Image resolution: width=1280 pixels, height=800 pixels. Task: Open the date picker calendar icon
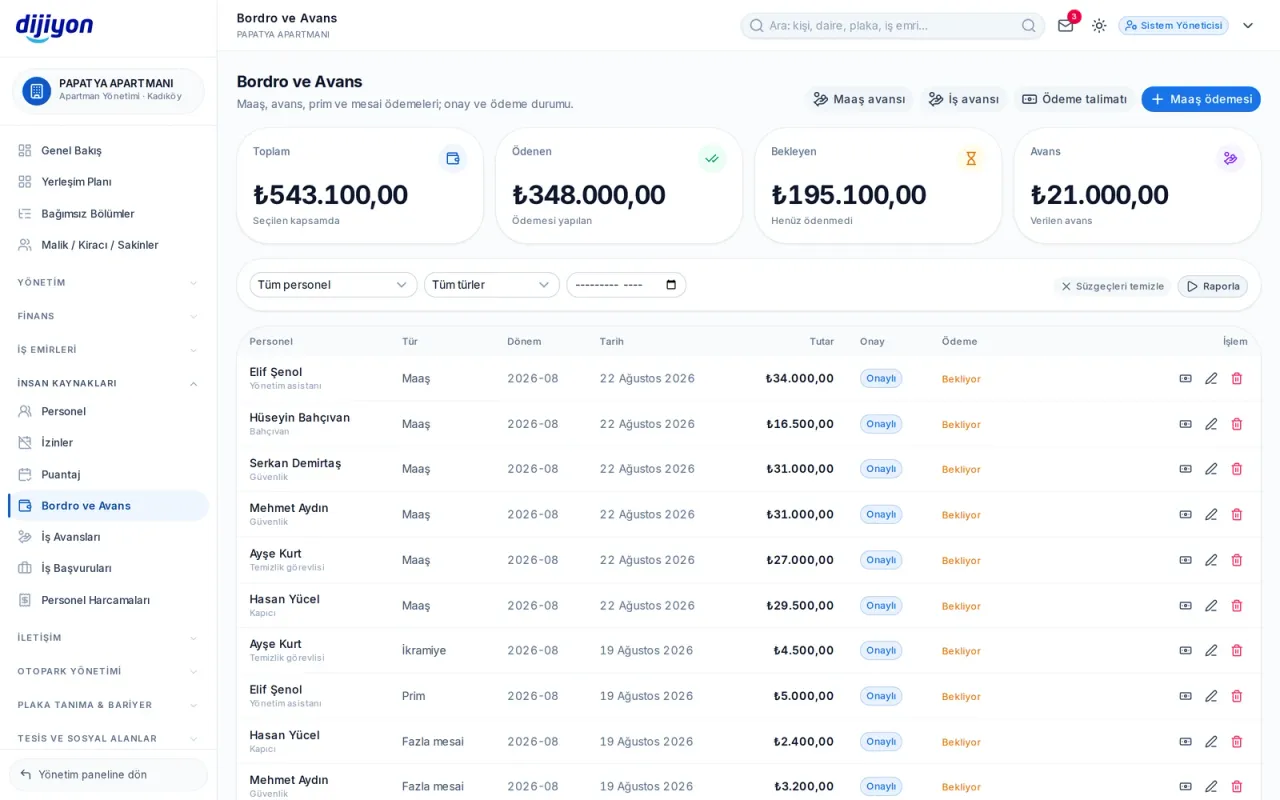coord(671,285)
